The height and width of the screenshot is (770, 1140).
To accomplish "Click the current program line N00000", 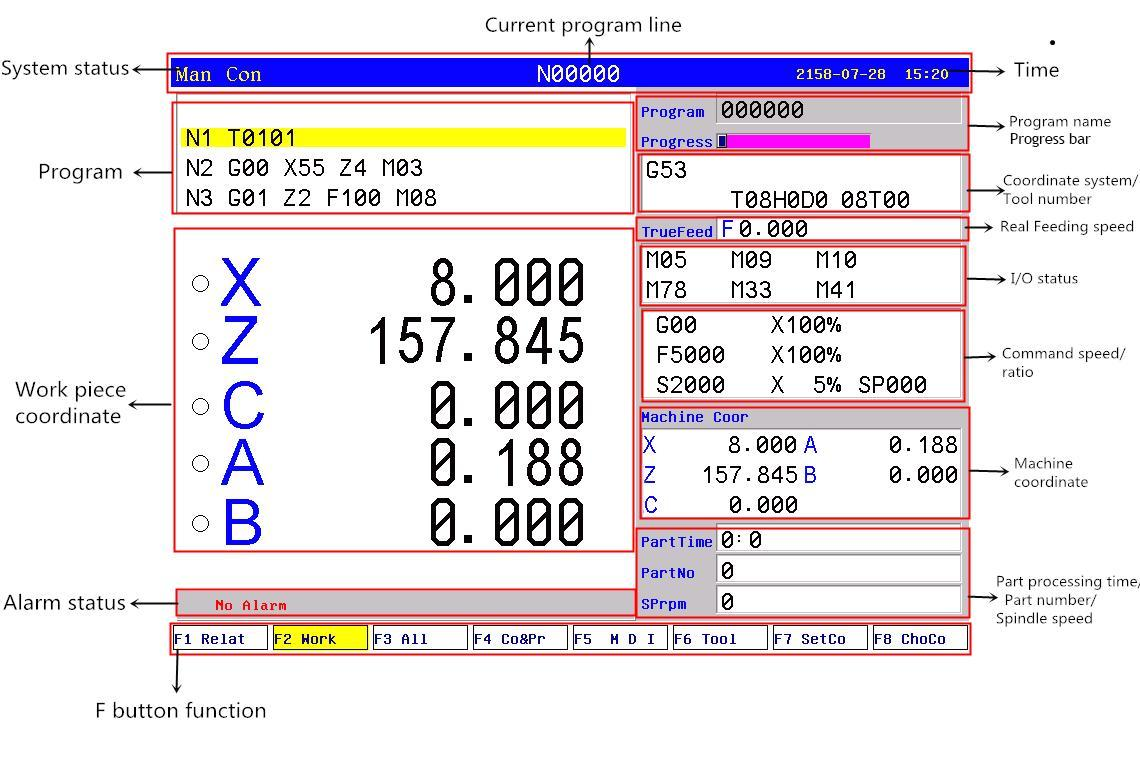I will click(x=578, y=73).
